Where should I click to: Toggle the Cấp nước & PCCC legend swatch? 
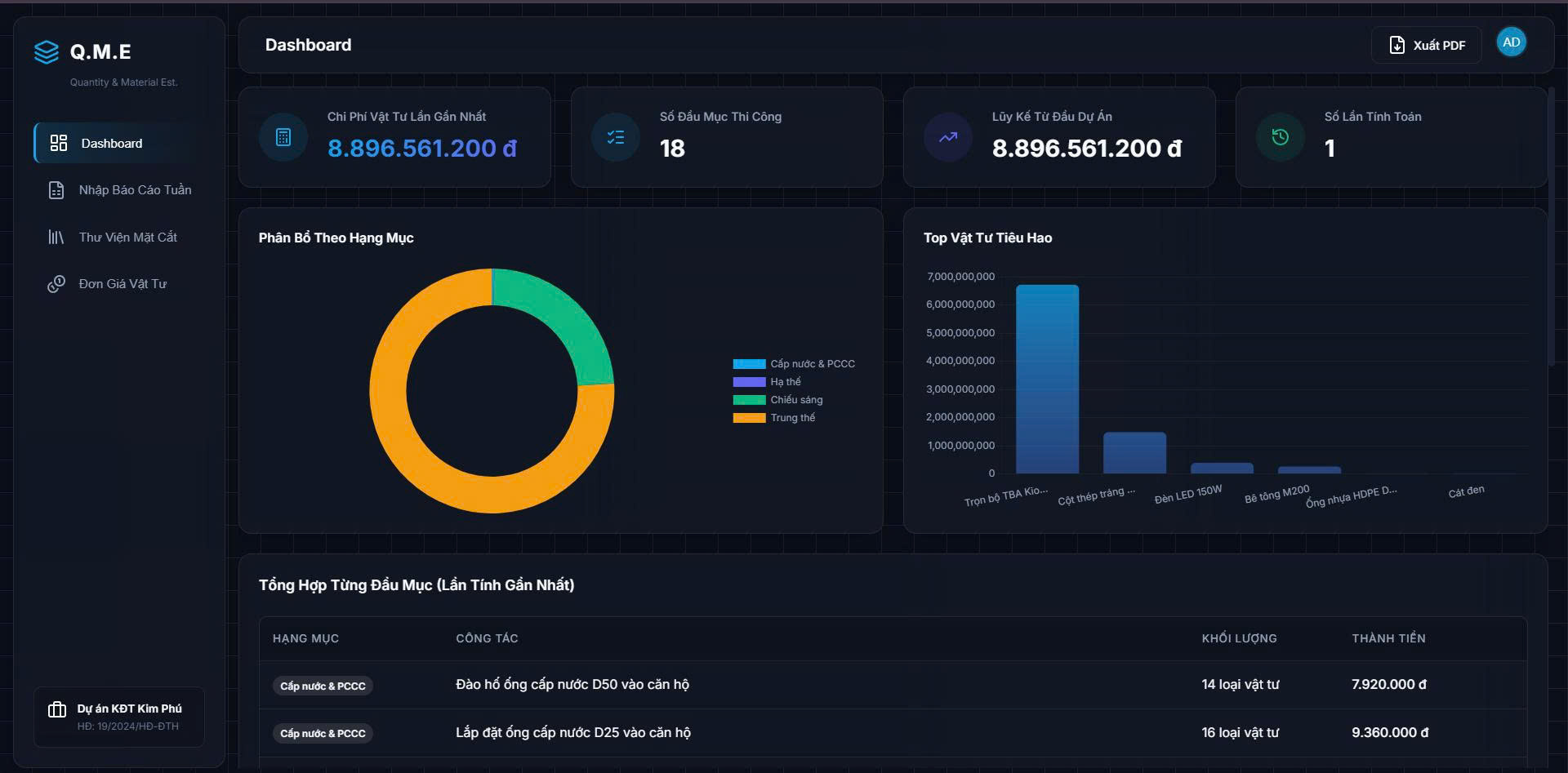[x=749, y=364]
